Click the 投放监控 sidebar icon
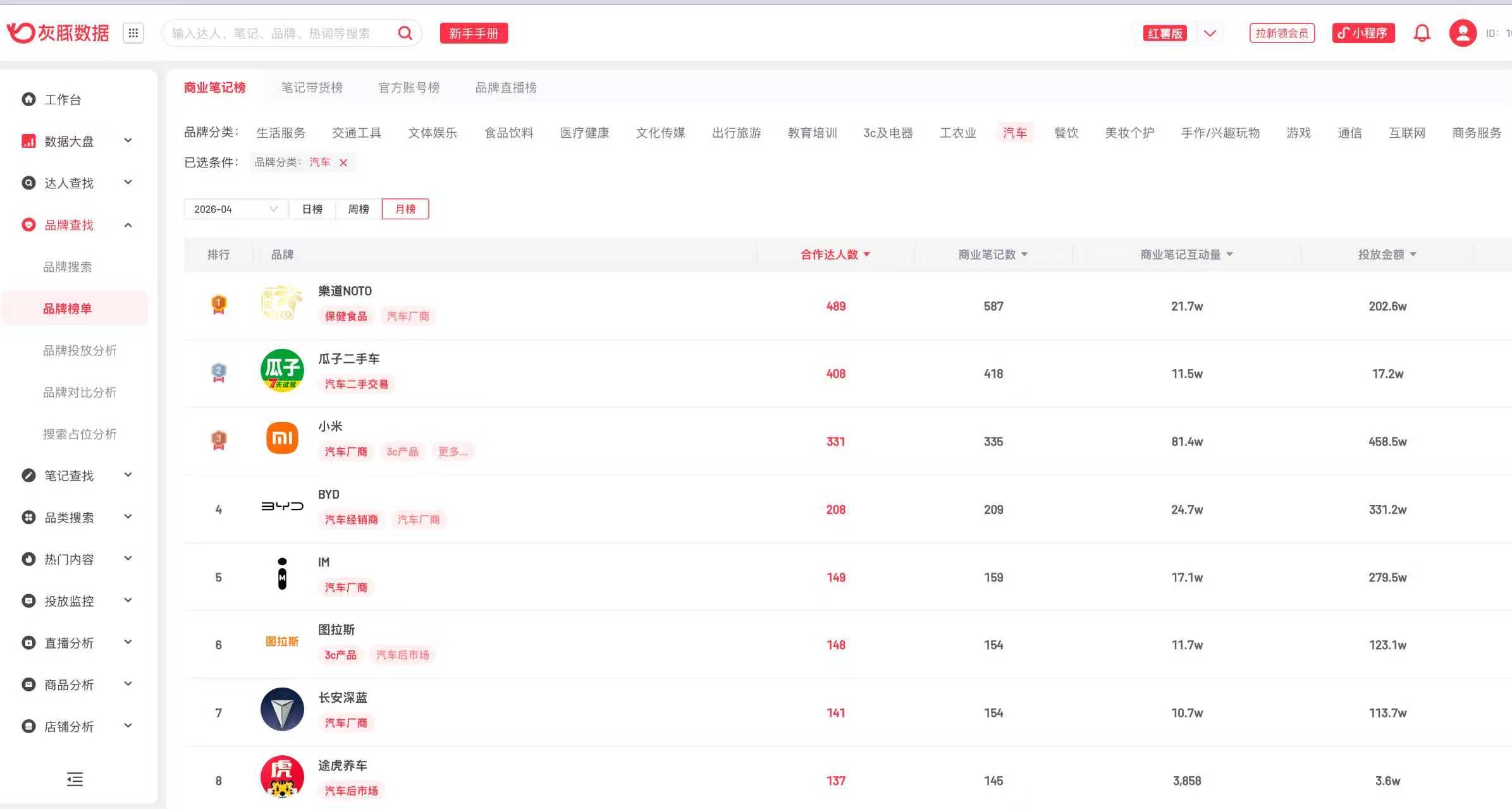Image resolution: width=1512 pixels, height=809 pixels. pyautogui.click(x=28, y=600)
